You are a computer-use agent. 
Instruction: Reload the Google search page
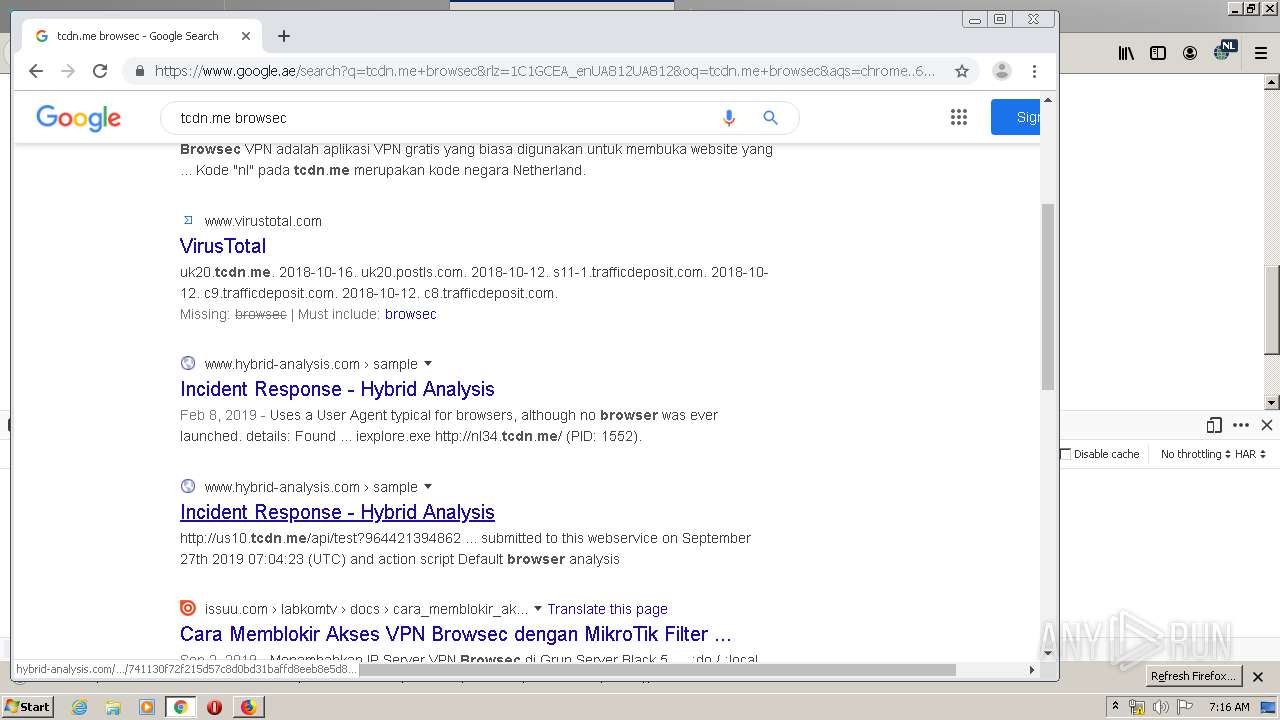100,71
